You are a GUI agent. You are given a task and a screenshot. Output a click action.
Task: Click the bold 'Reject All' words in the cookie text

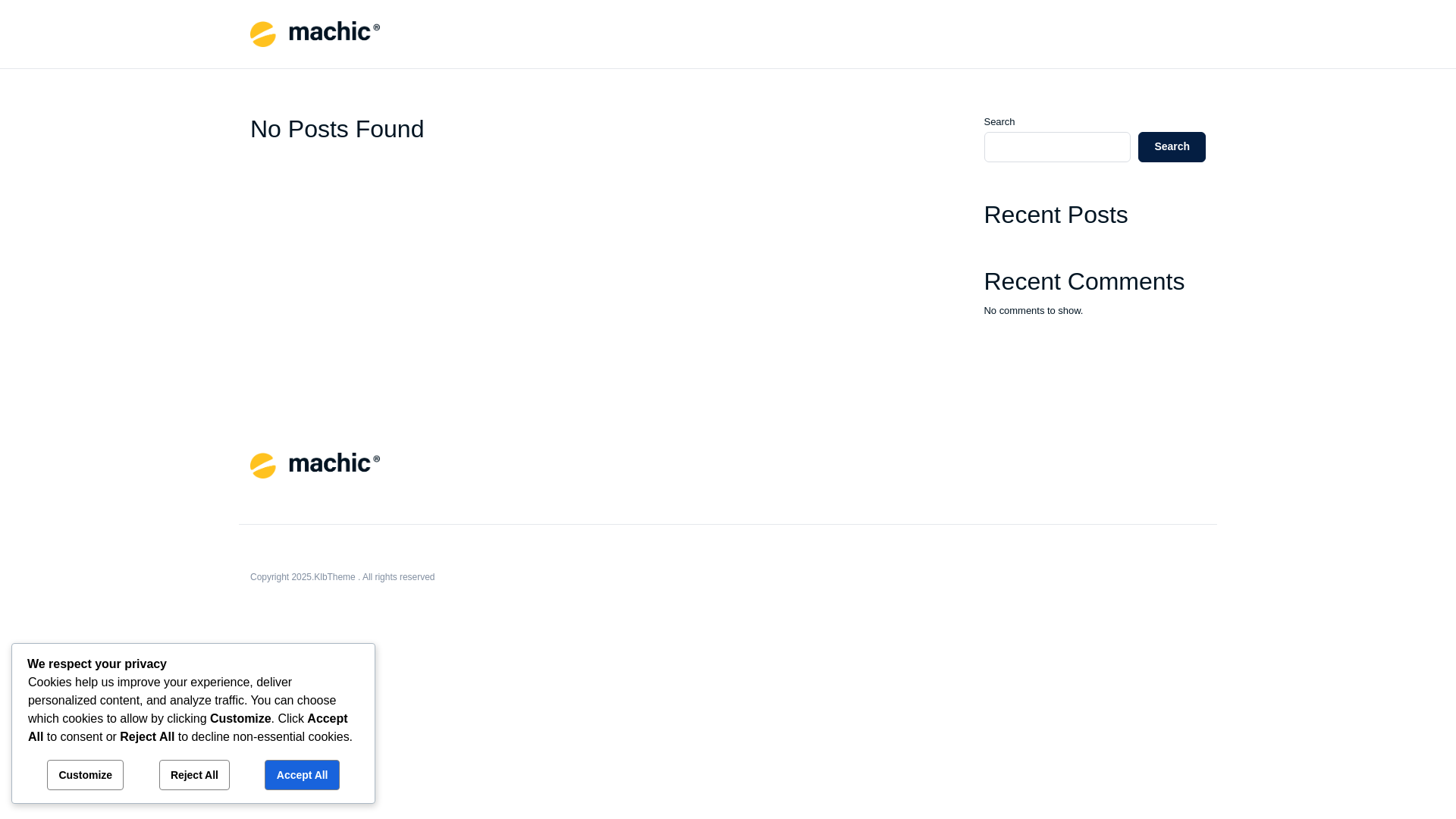[x=147, y=737]
